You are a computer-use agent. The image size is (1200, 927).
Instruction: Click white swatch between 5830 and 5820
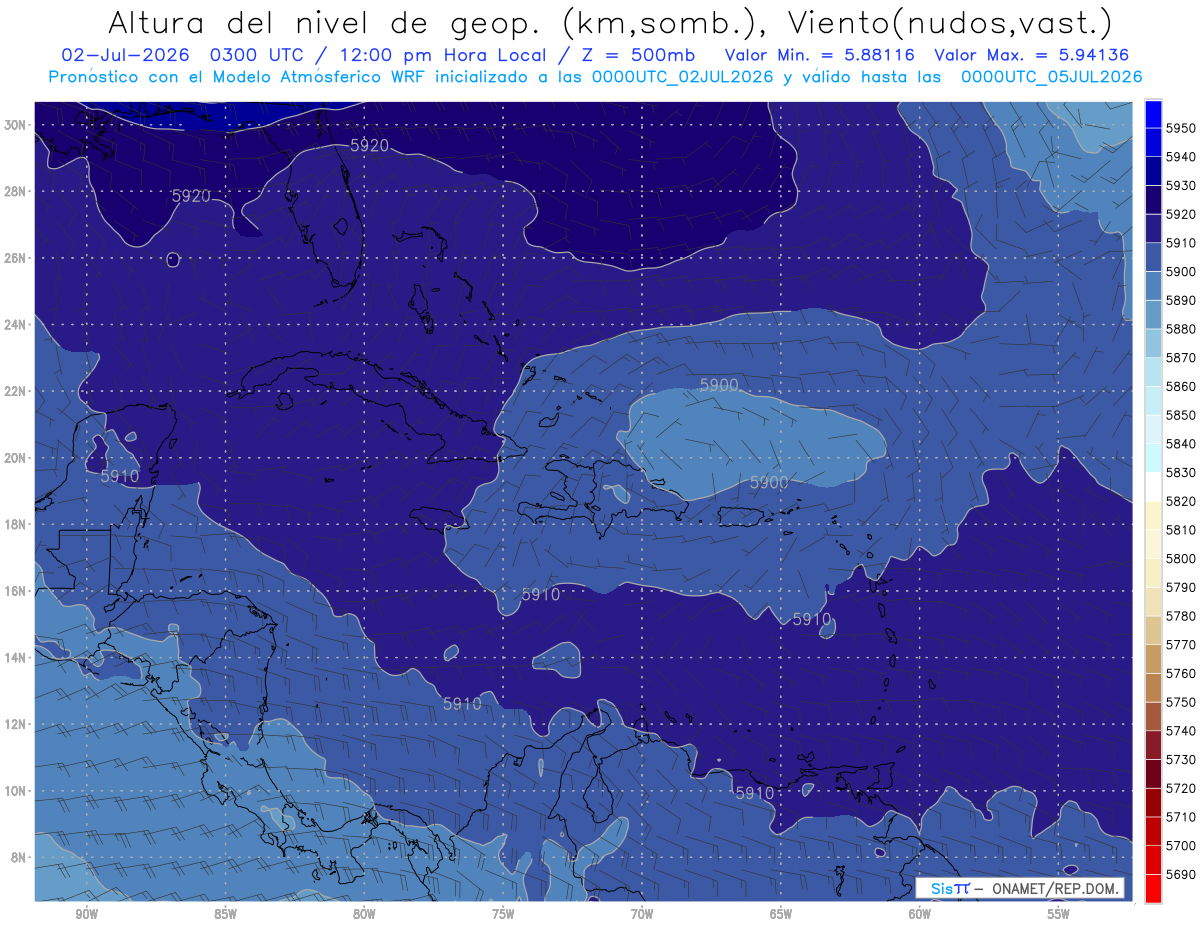[x=1153, y=487]
